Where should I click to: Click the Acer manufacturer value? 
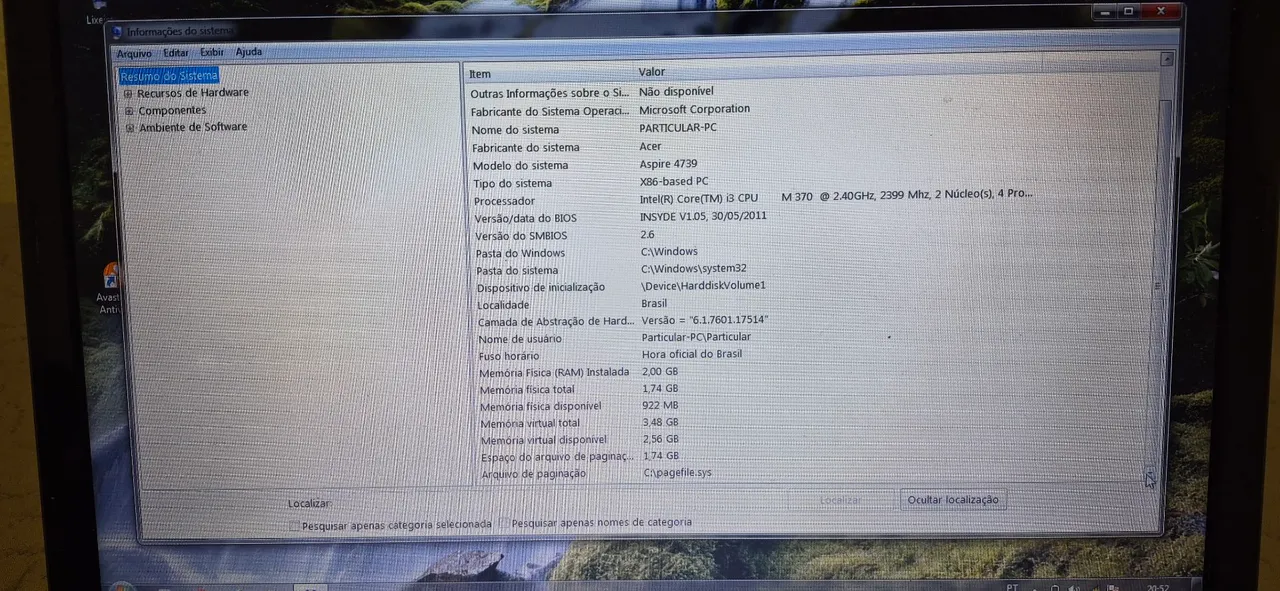point(651,146)
